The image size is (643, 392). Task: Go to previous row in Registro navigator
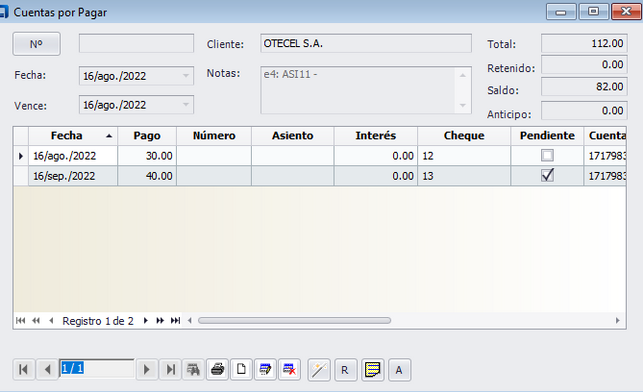51,321
